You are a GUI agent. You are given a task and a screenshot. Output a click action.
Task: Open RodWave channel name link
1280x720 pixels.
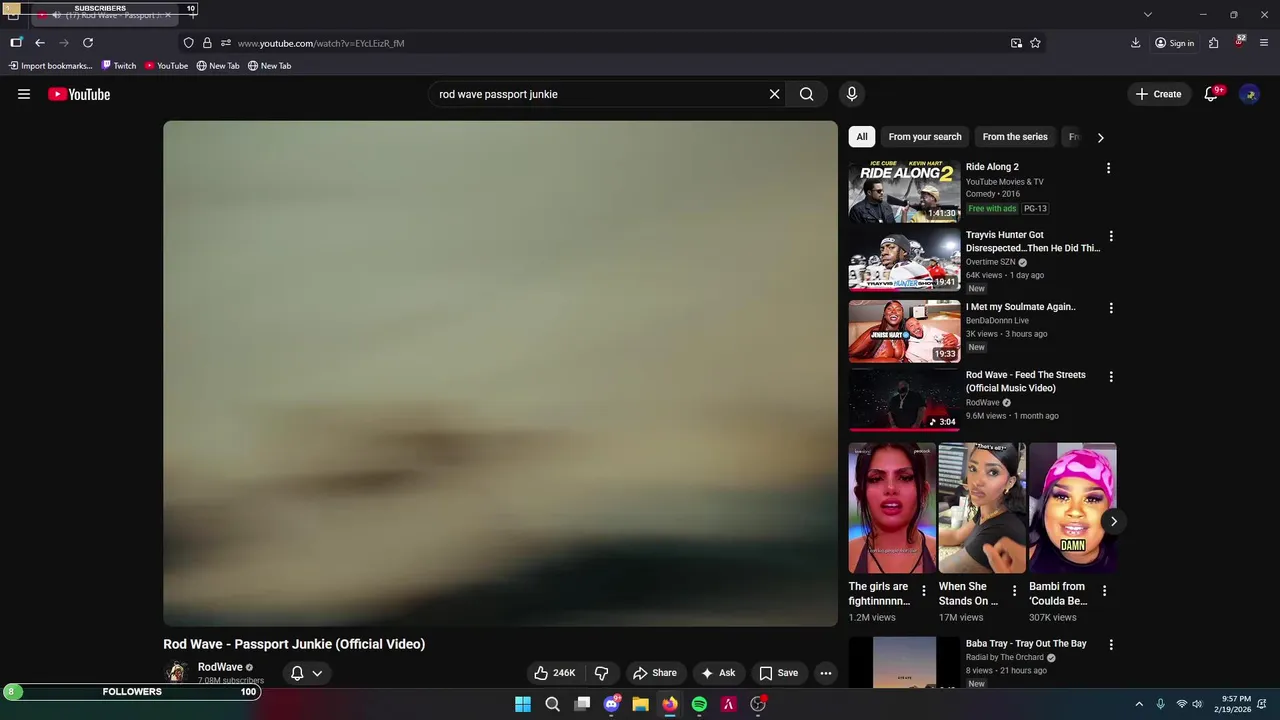(x=220, y=667)
